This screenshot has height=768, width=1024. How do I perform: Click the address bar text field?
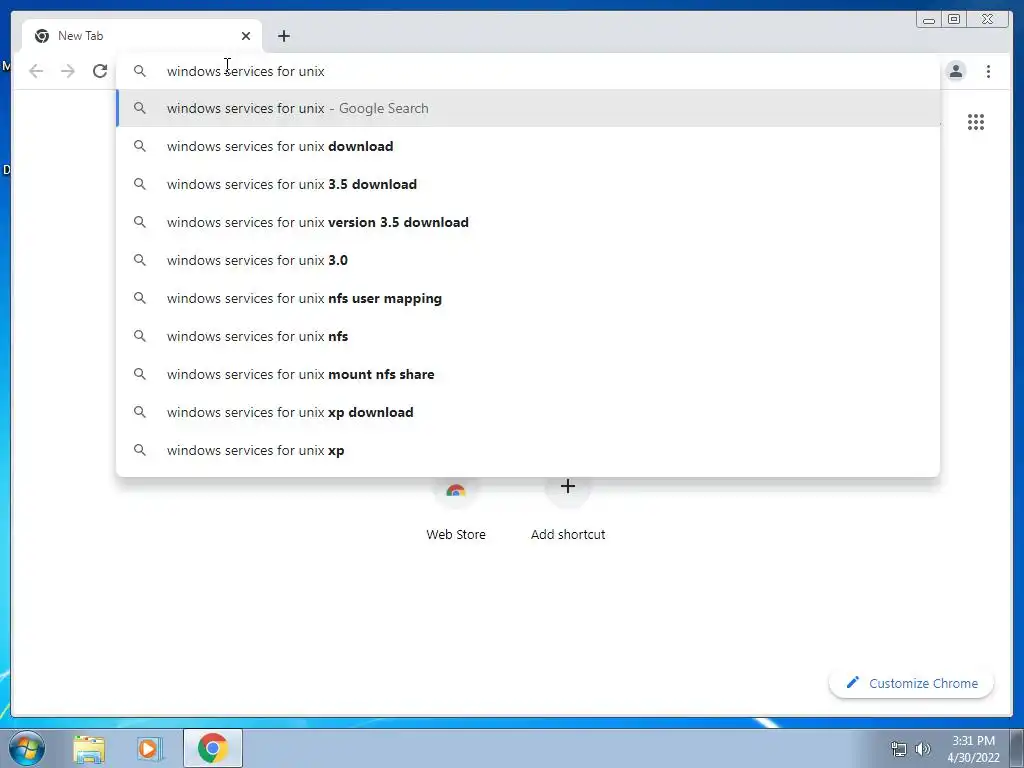coord(528,71)
